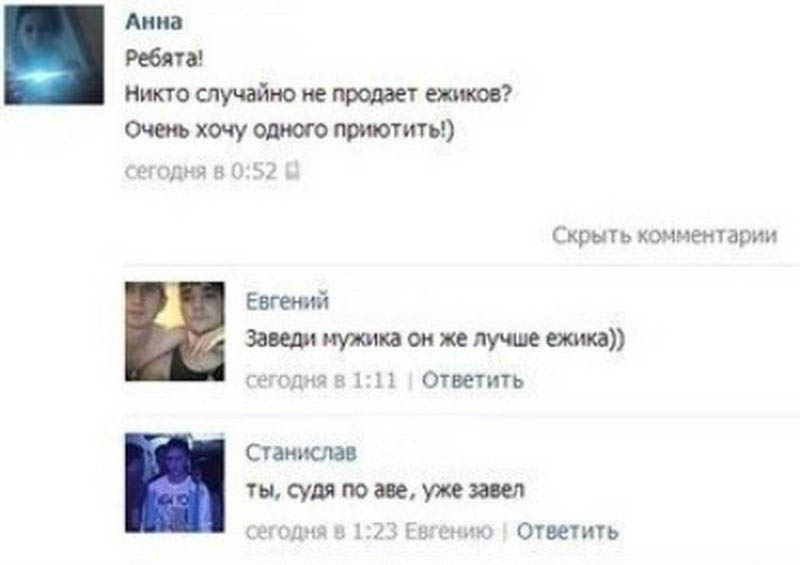Viewport: 800px width, 565px height.
Task: Click Анна's post text about ежиков
Action: pyautogui.click(x=318, y=94)
